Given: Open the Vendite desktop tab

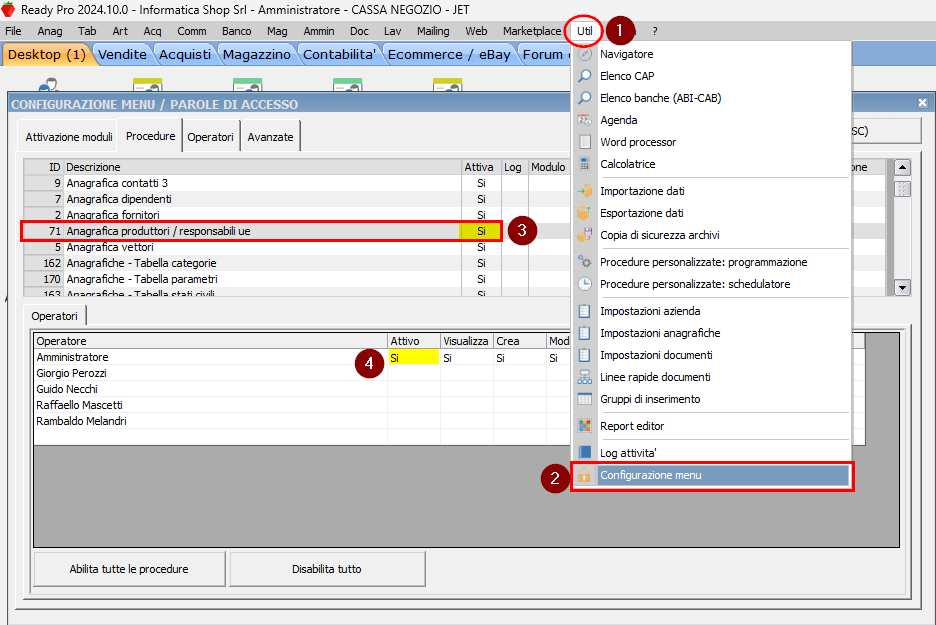Looking at the screenshot, I should coord(122,54).
